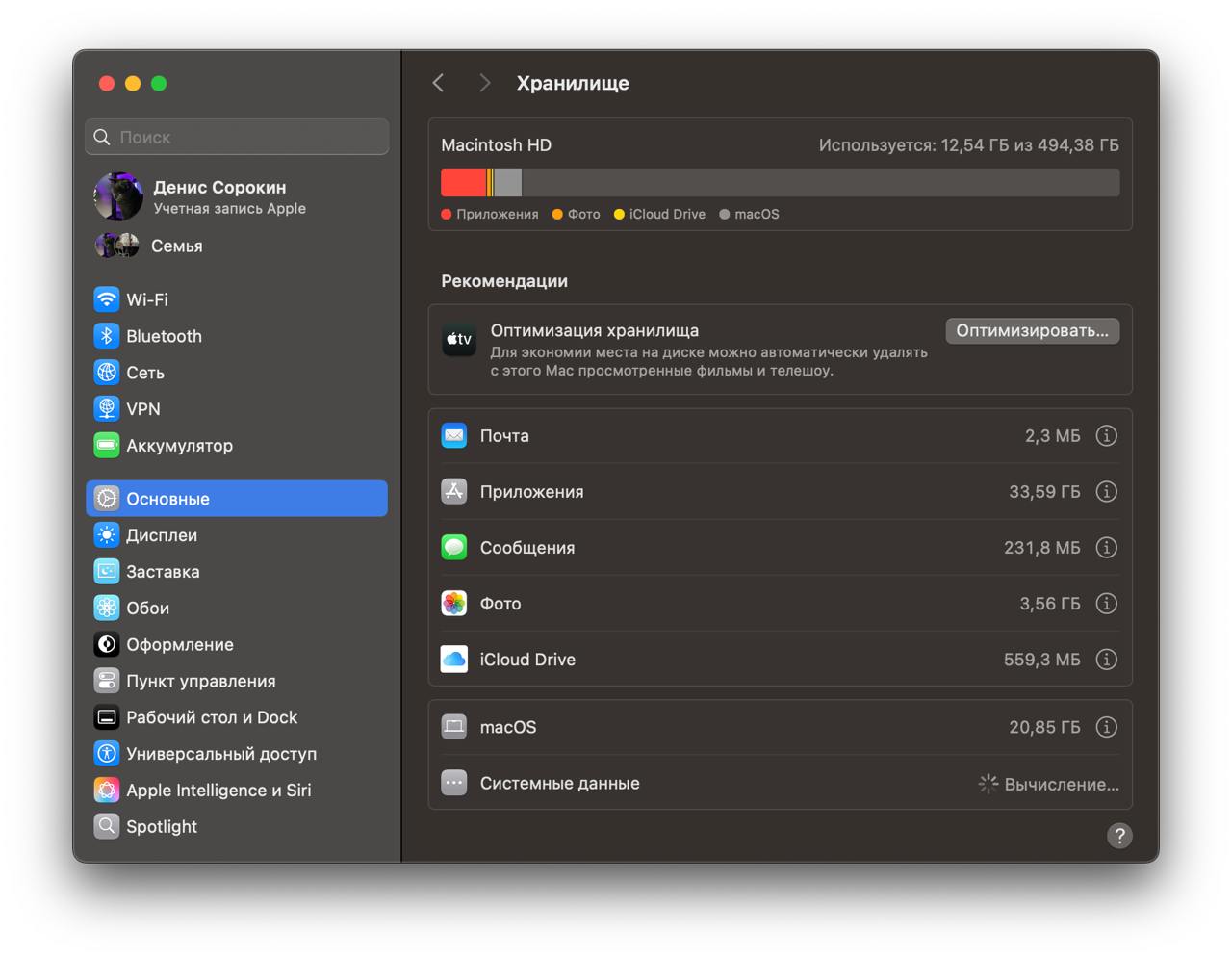
Task: Click the Системные данные row label
Action: coord(560,784)
